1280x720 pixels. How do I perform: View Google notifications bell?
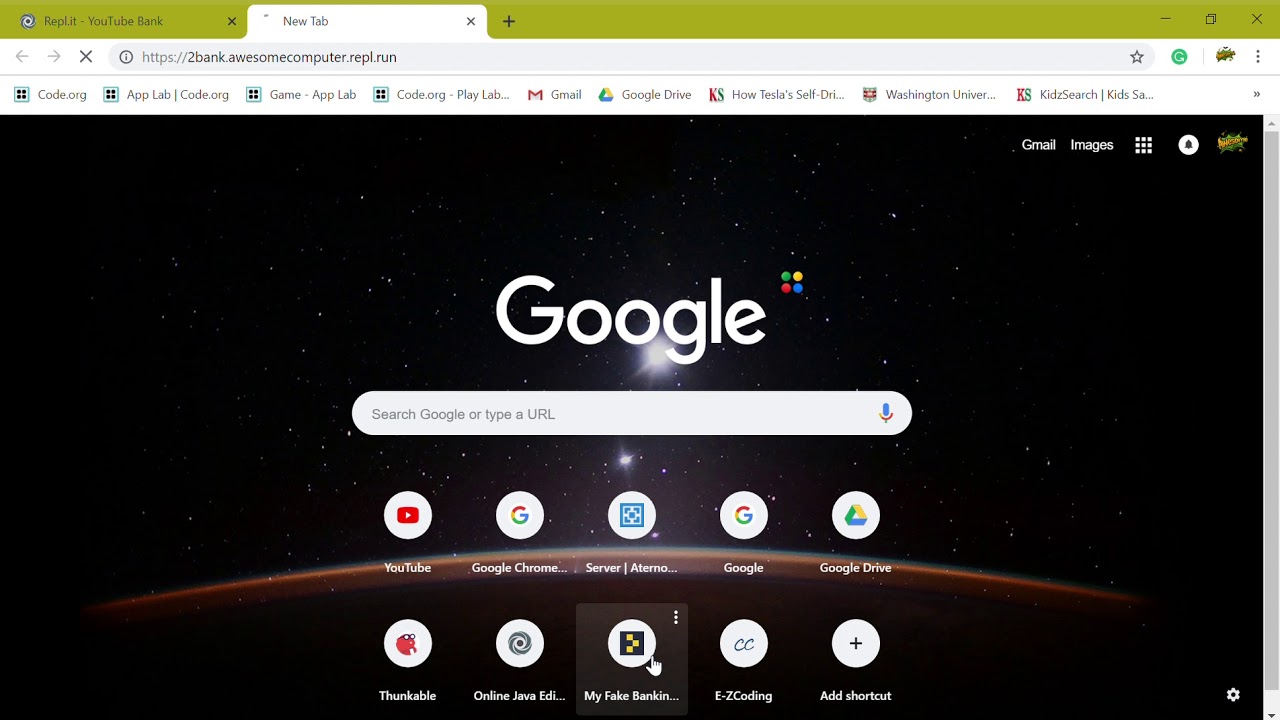[1188, 145]
